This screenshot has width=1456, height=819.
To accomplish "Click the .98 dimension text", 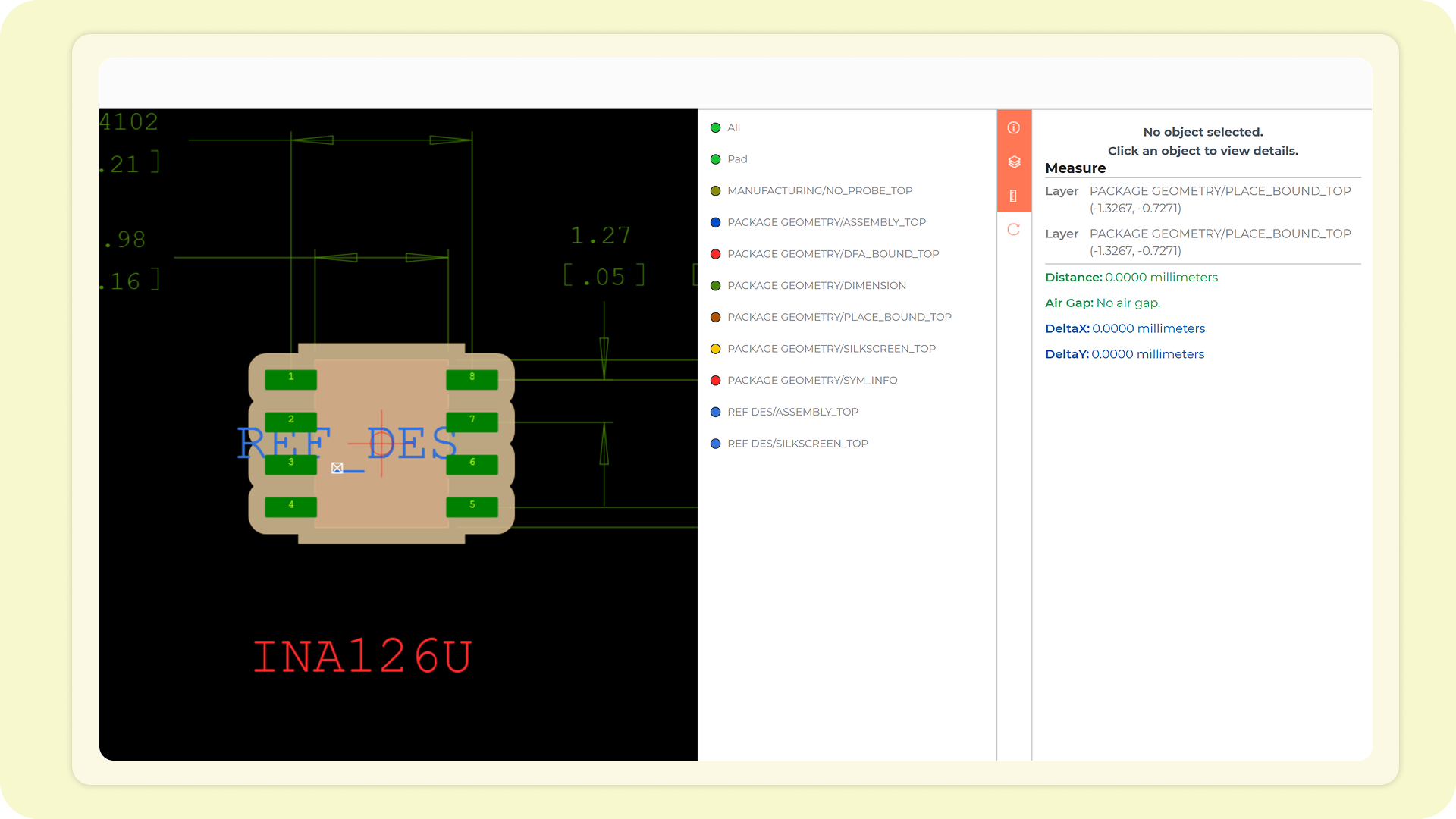I will (124, 240).
